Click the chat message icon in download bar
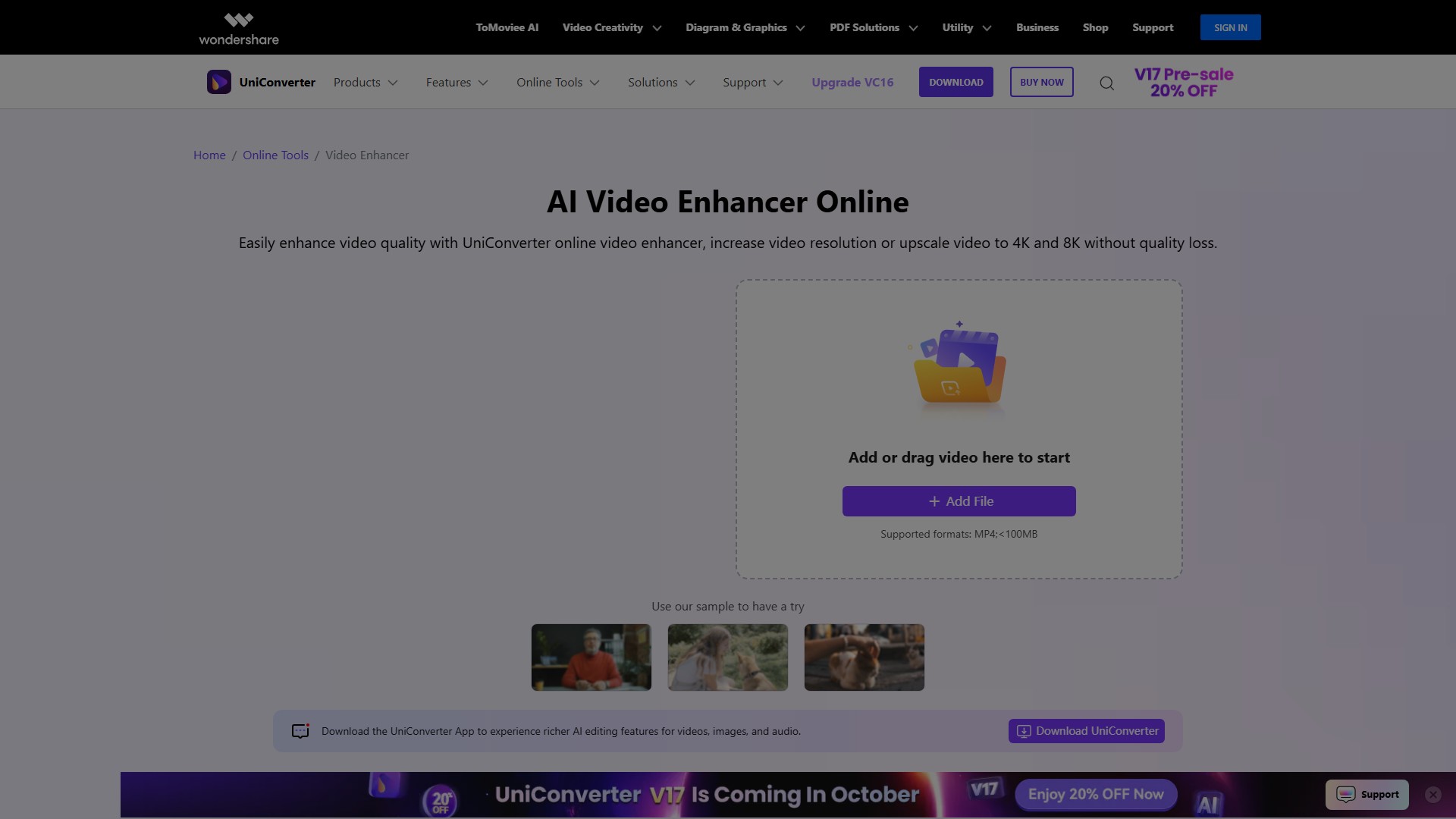This screenshot has height=819, width=1456. point(300,731)
